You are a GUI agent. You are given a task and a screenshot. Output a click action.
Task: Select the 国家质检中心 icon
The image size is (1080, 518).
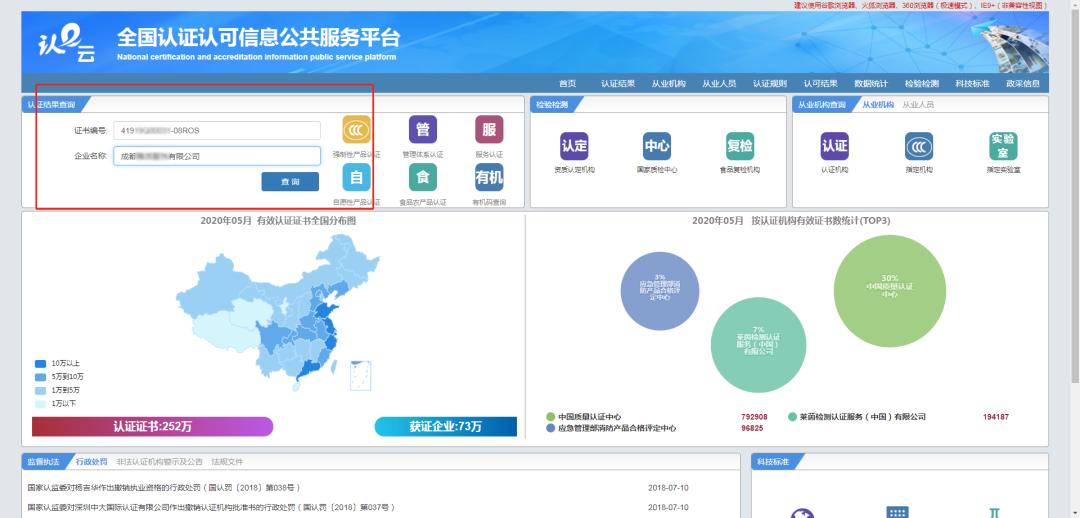click(x=656, y=146)
